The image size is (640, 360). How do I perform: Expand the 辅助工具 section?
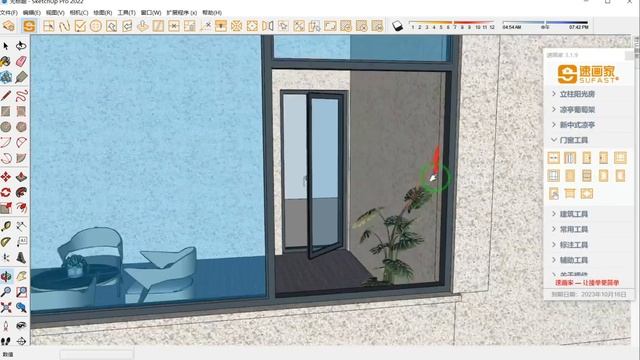[x=569, y=260]
